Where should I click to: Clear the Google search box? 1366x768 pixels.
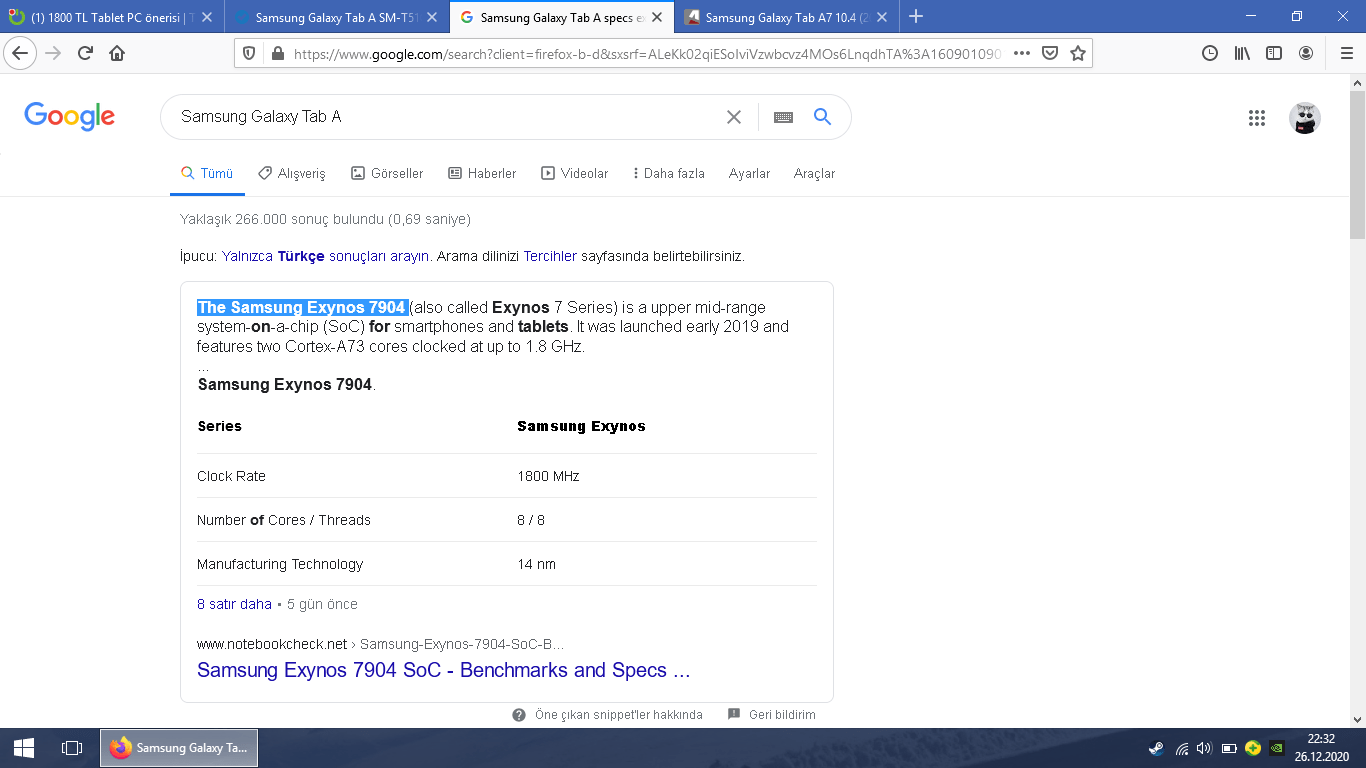pos(733,117)
